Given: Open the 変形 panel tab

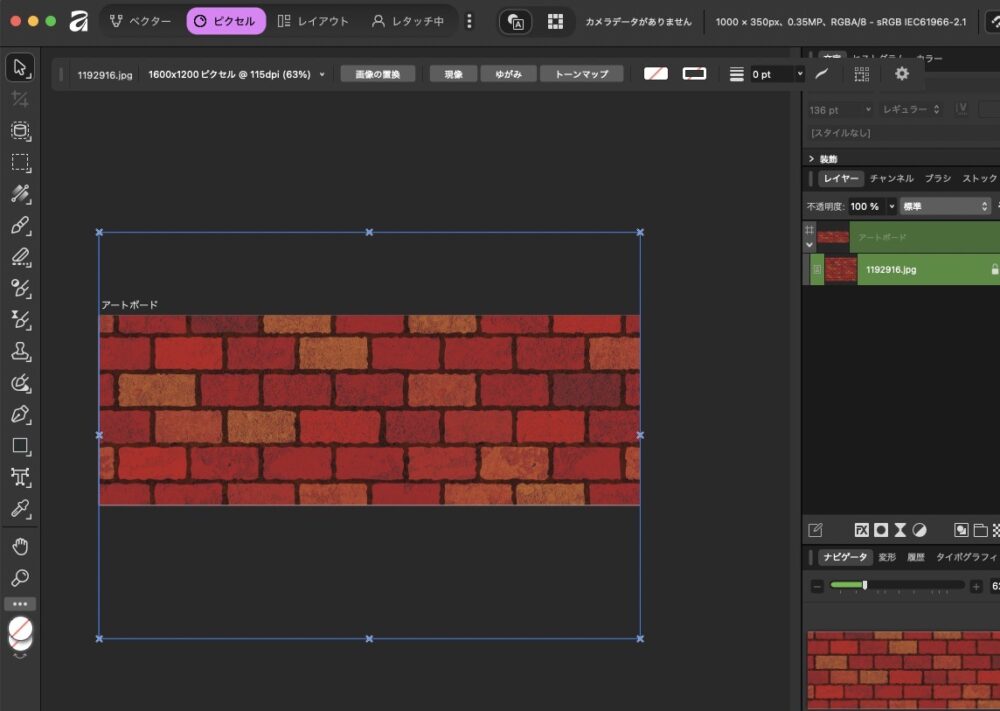Looking at the screenshot, I should [x=887, y=557].
